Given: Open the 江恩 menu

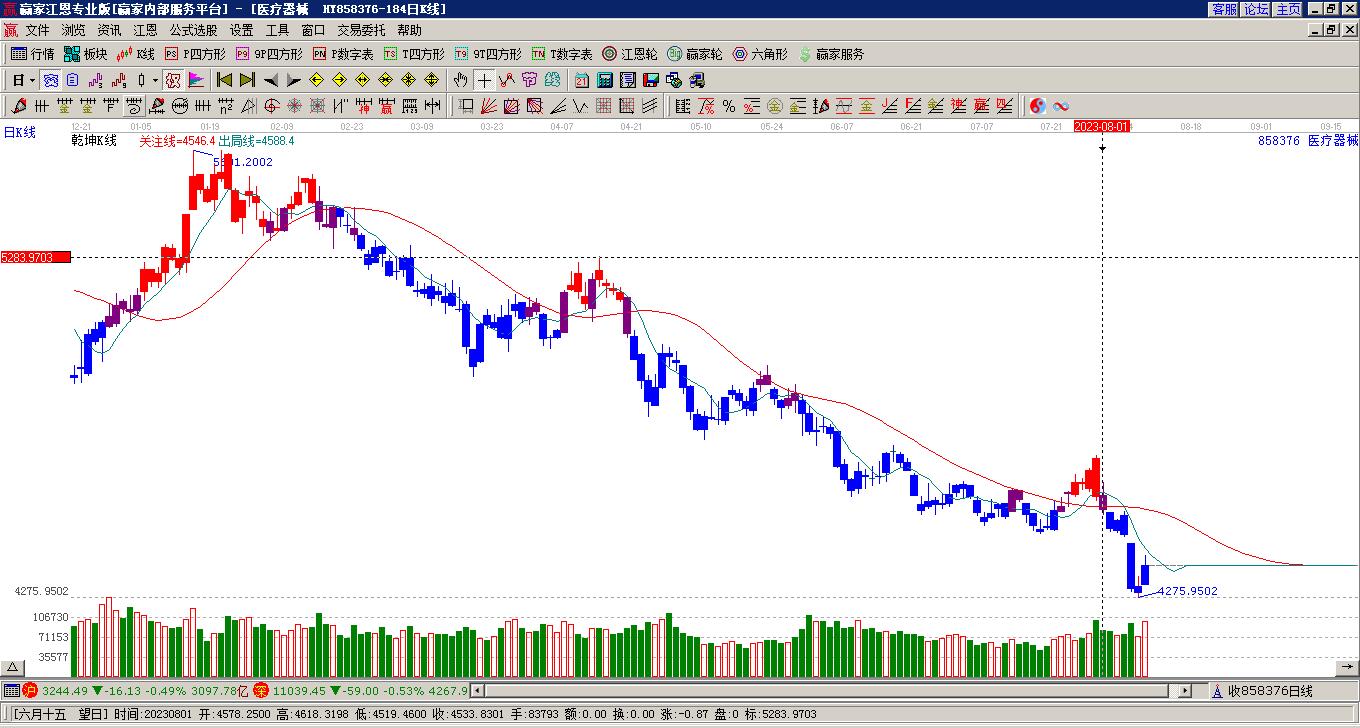Looking at the screenshot, I should tap(145, 30).
